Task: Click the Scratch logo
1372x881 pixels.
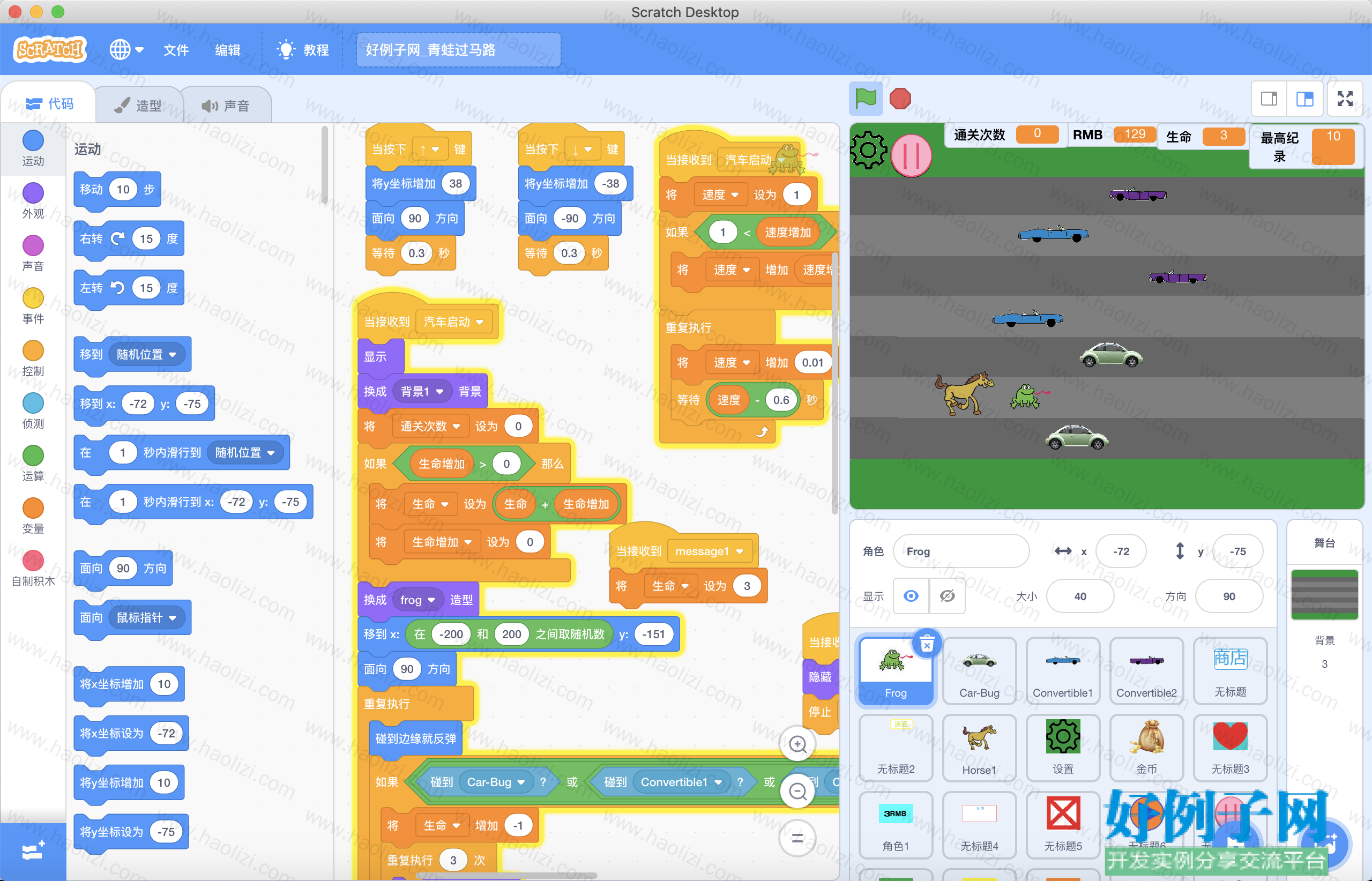Action: click(x=50, y=50)
